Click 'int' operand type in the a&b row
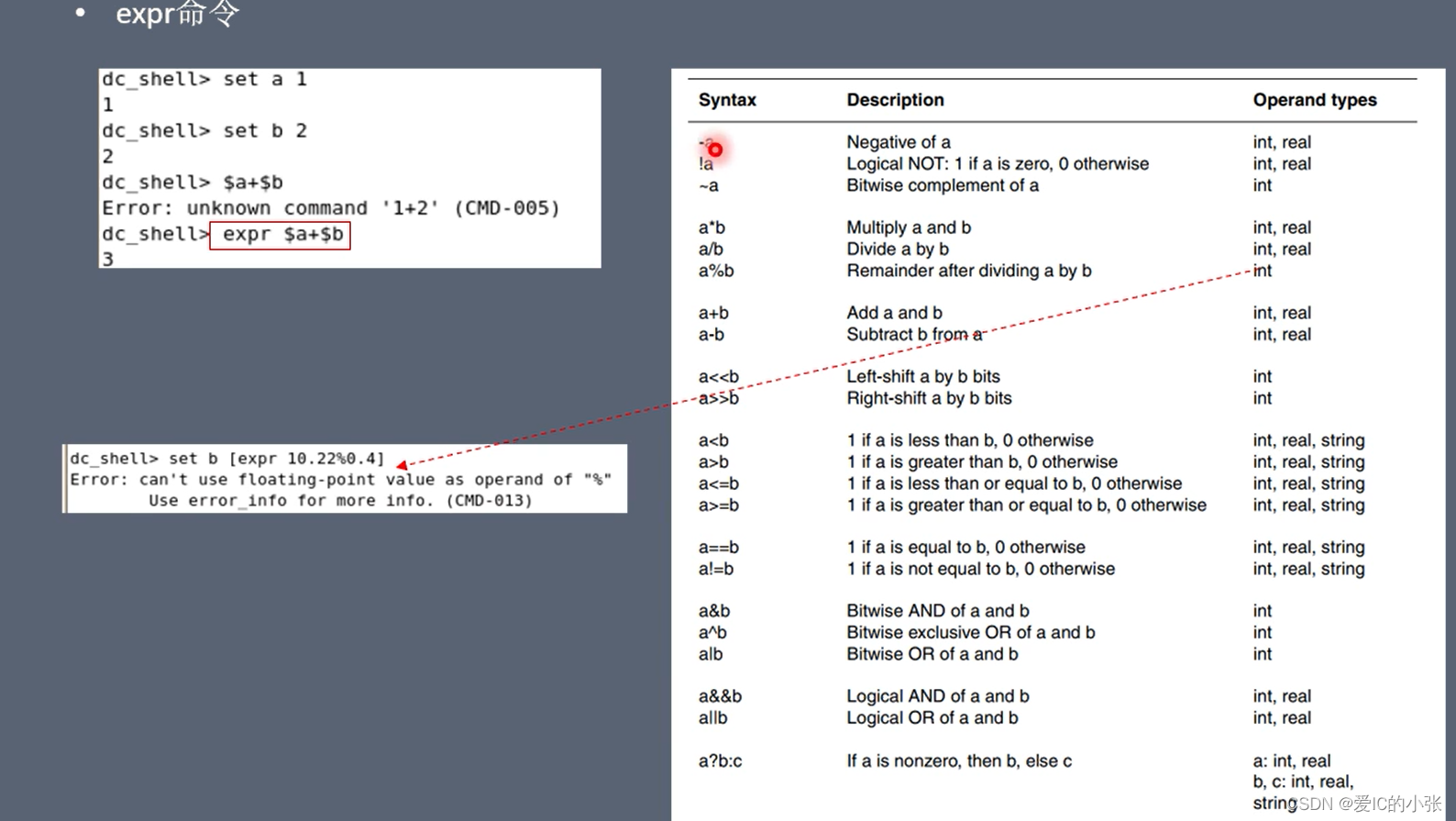This screenshot has height=821, width=1456. [x=1263, y=612]
